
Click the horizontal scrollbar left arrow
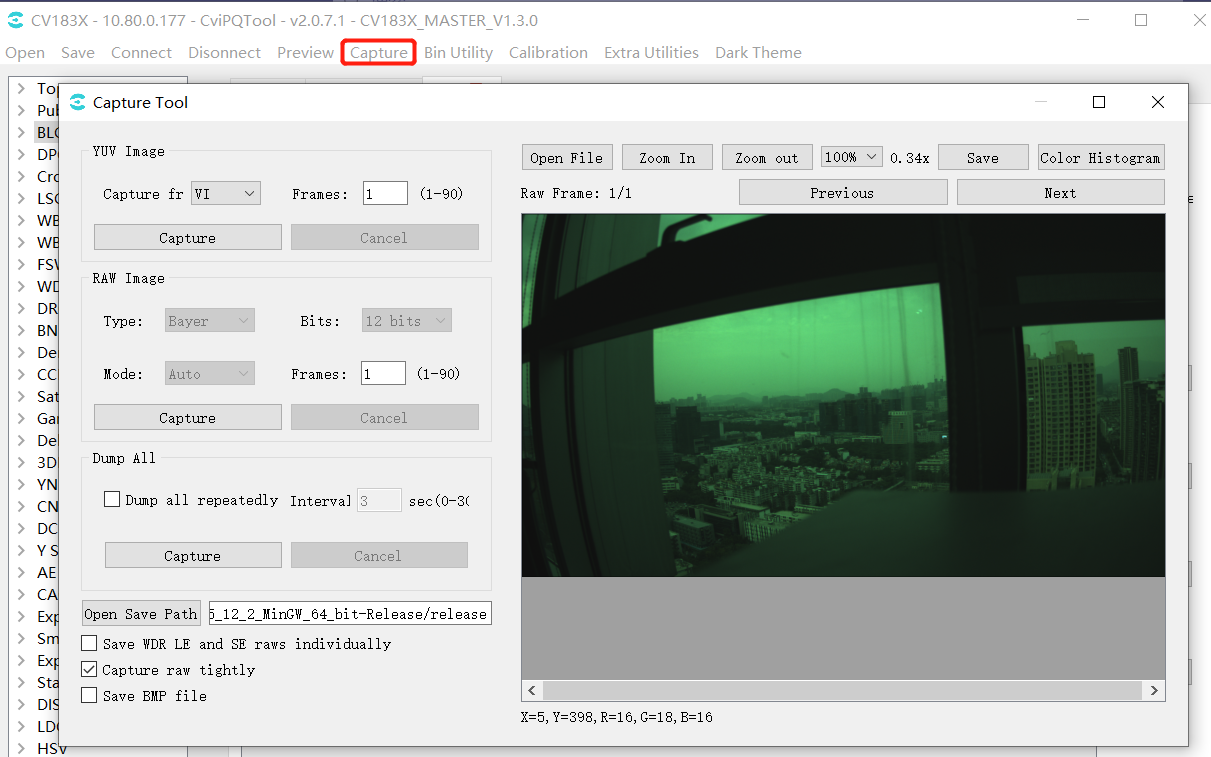point(532,690)
